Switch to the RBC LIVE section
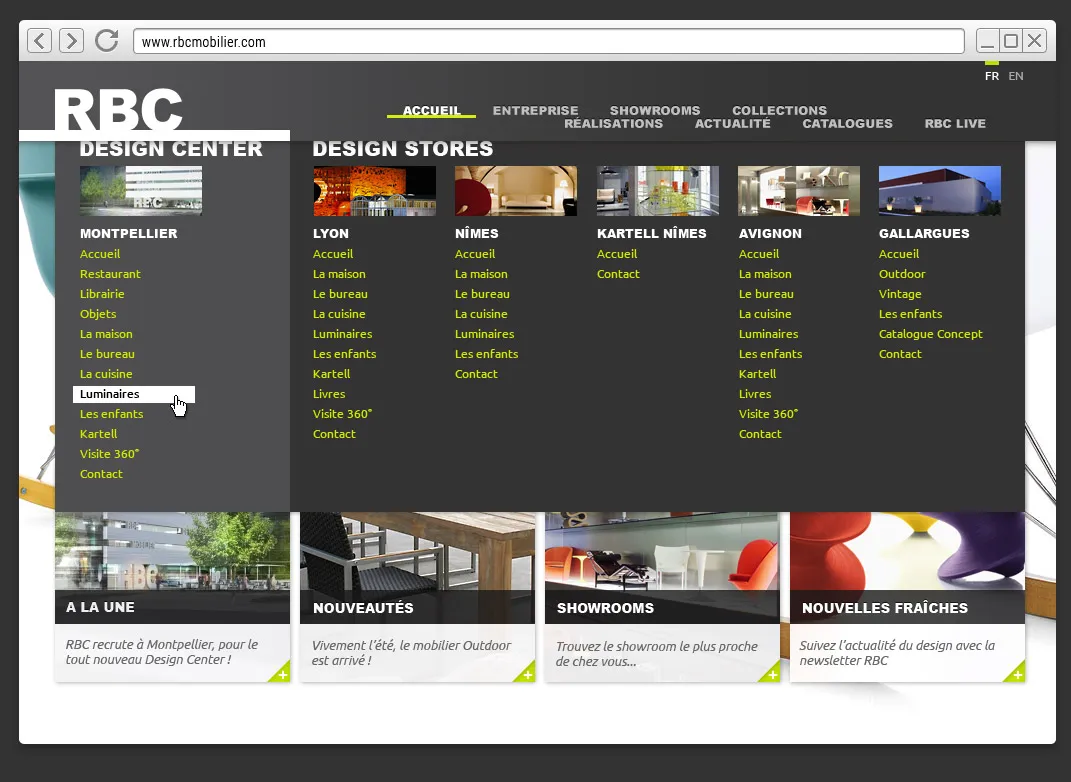The image size is (1071, 782). click(955, 123)
